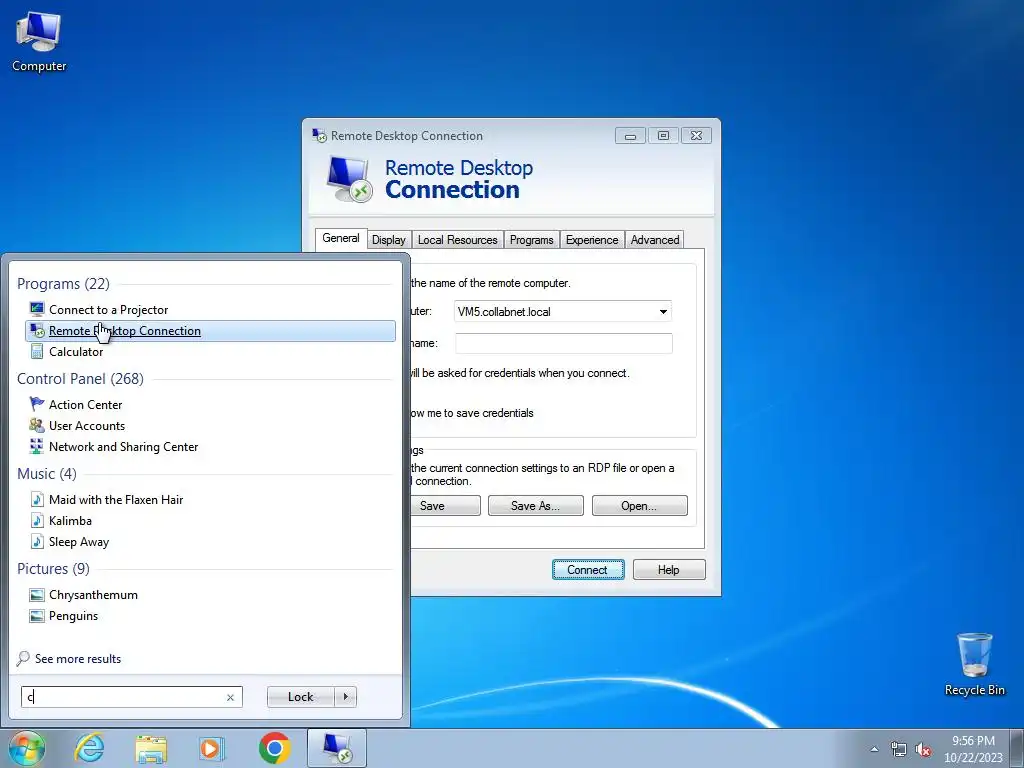Open the taskbar clock and date

973,749
